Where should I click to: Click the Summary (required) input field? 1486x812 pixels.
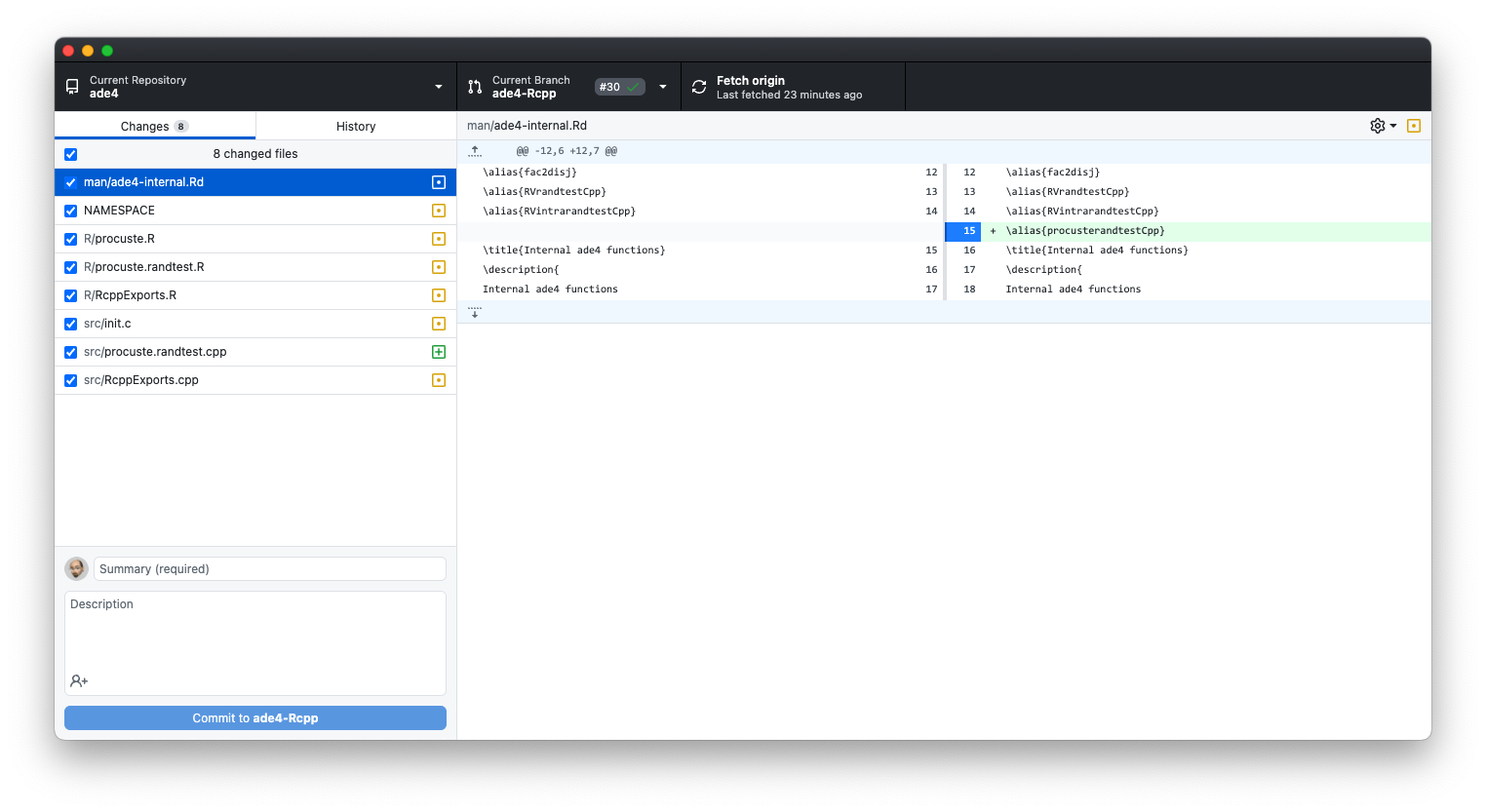[x=270, y=569]
